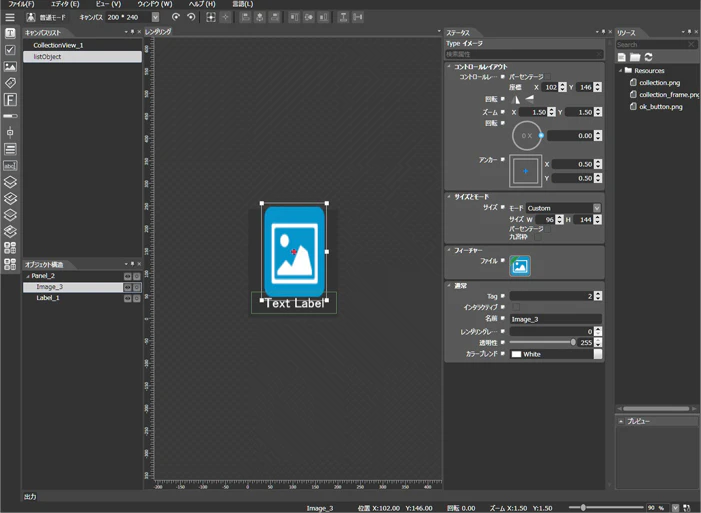Click the zoom slider in status bar
701x513 pixels.
(606, 508)
